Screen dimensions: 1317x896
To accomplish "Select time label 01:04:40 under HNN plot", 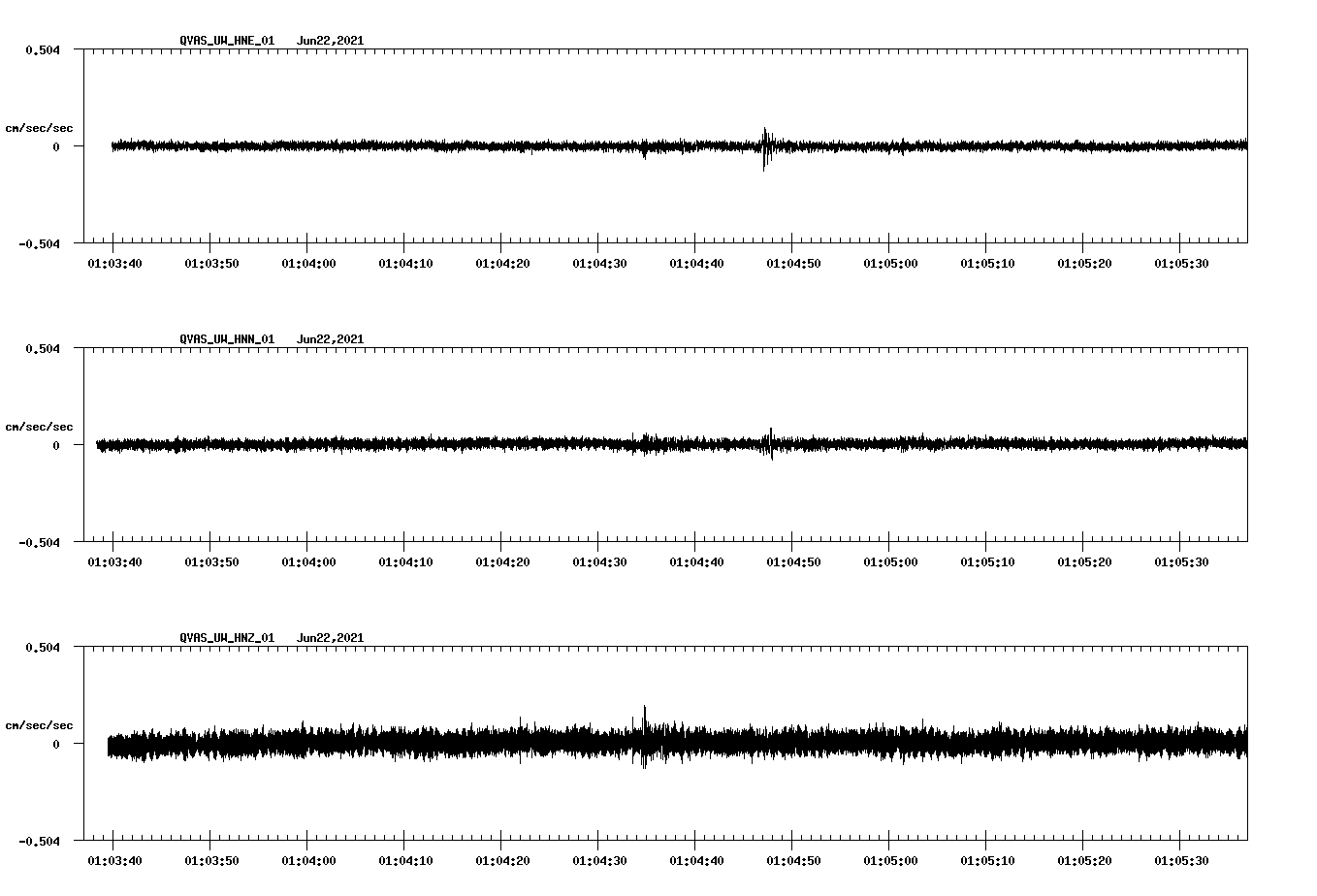I will (x=696, y=562).
